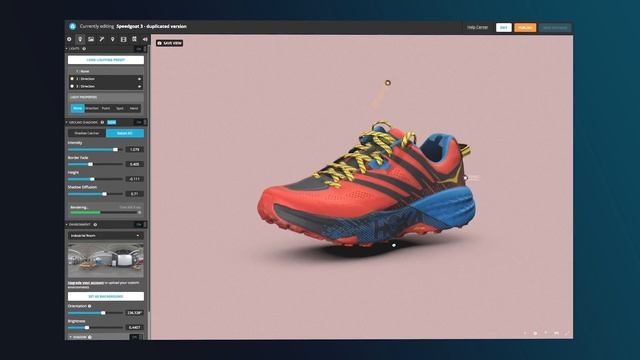Toggle the GROUND SHADOWS on/off switch
Screen dimensions: 640x360
tap(141, 122)
